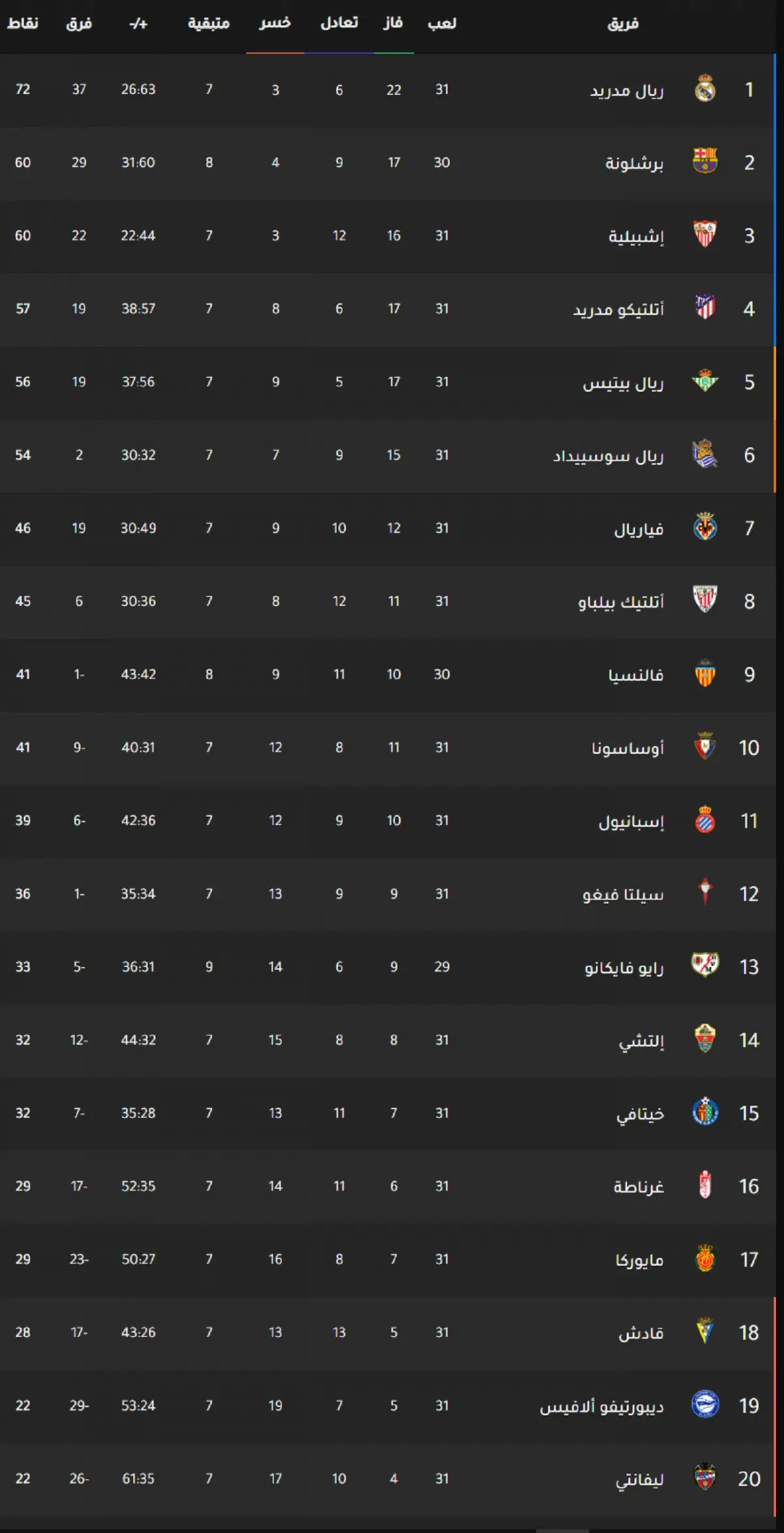Sort table by فاز wins column
The height and width of the screenshot is (1533, 784).
[x=393, y=24]
